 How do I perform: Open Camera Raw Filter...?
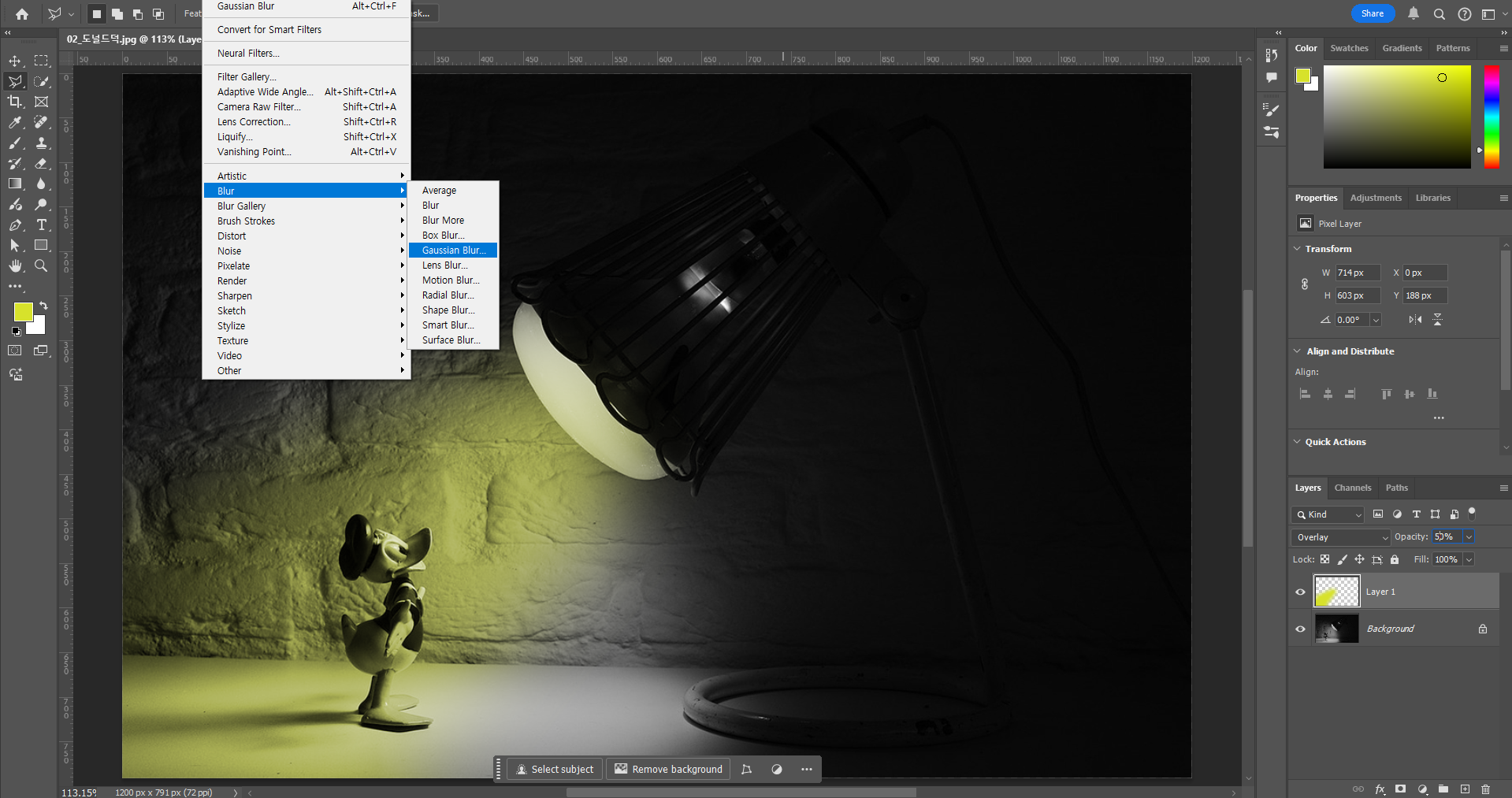coord(306,107)
